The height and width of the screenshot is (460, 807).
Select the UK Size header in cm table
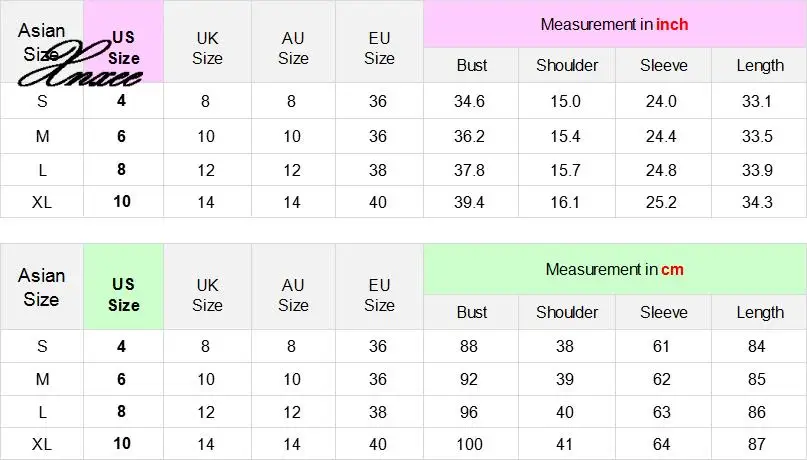[x=207, y=294]
